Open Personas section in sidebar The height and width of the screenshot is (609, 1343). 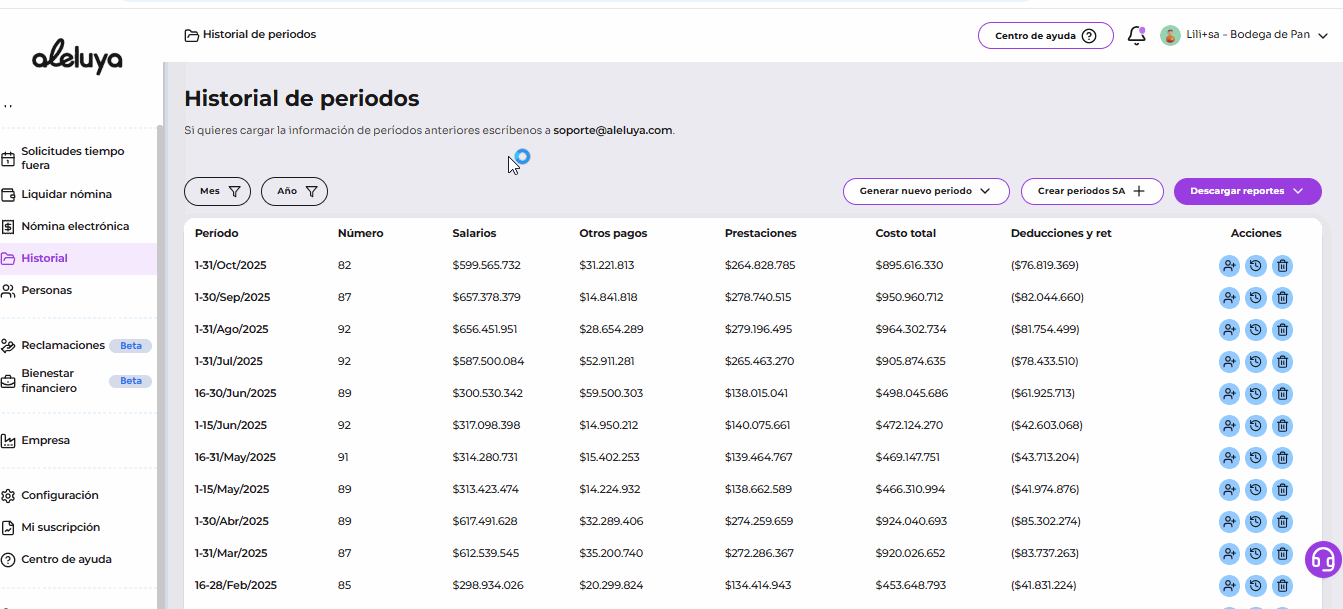46,290
